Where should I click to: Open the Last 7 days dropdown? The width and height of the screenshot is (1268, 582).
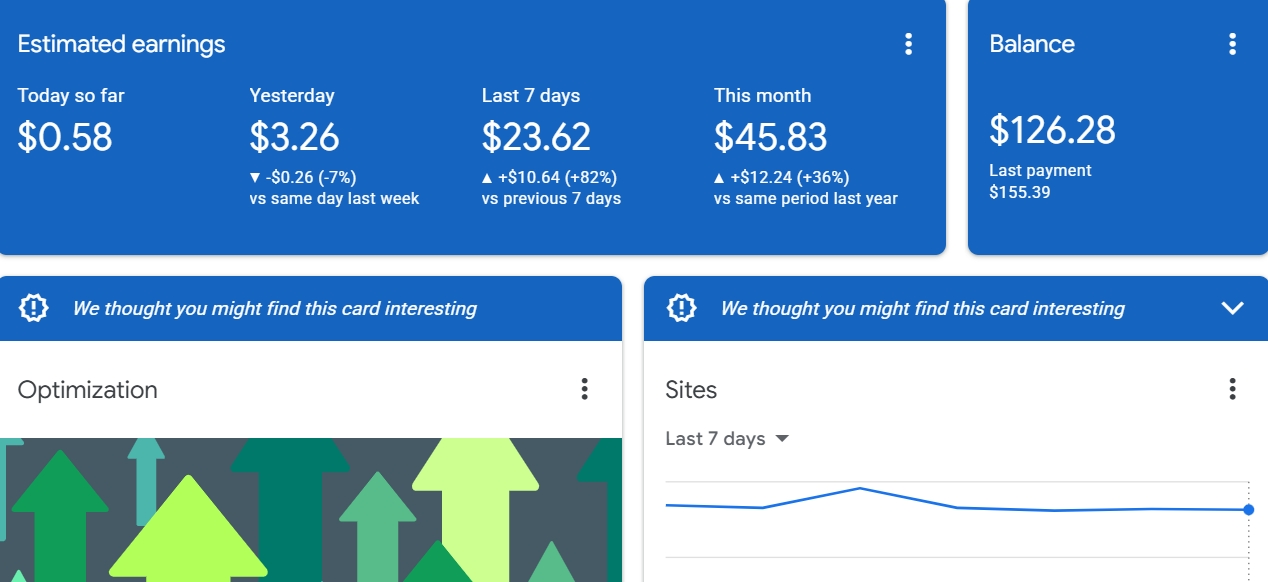tap(728, 439)
